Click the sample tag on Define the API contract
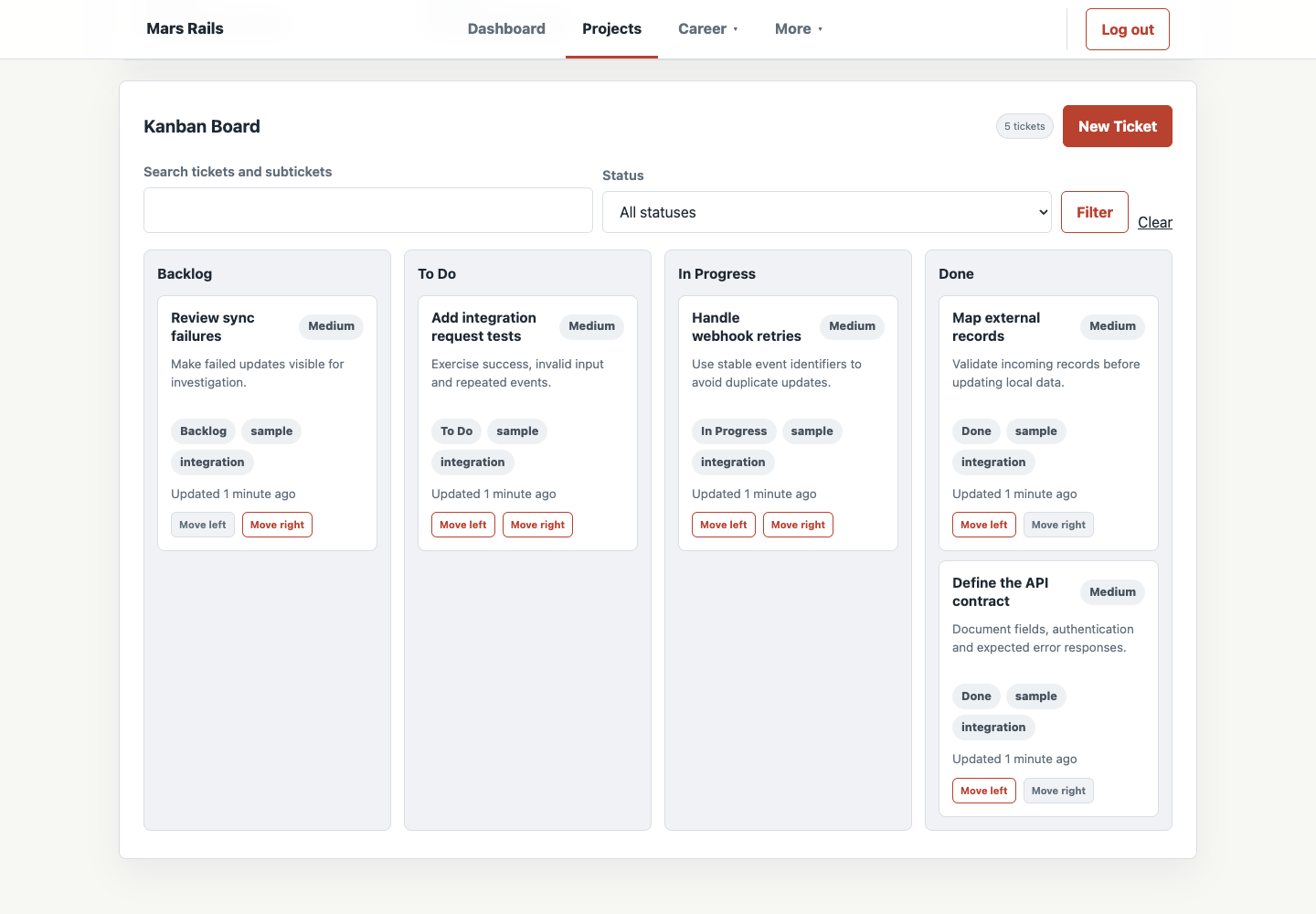Viewport: 1316px width, 914px height. coord(1035,696)
